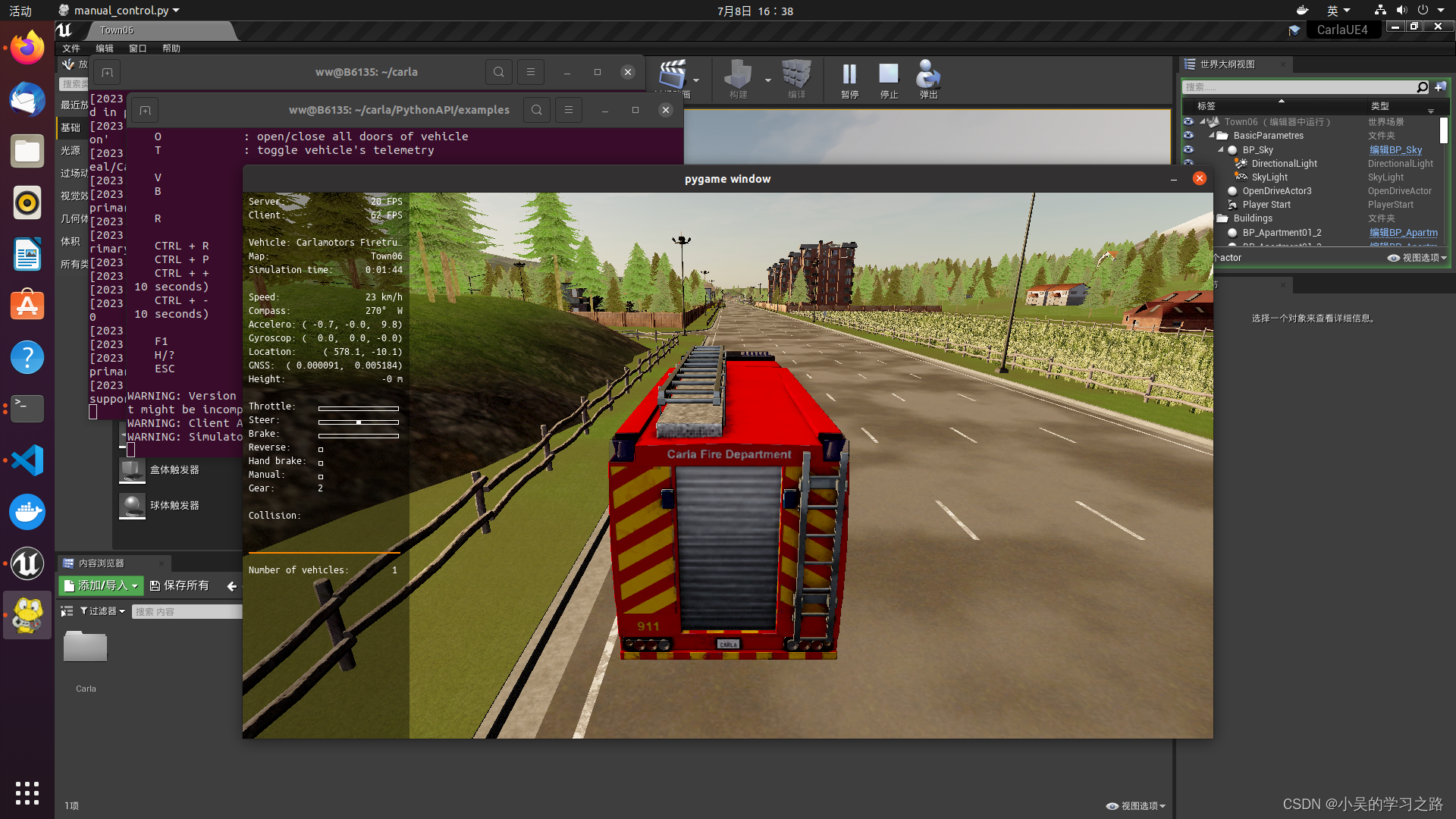1456x819 pixels.
Task: Open hamburger menu in ~/carla terminal
Action: click(531, 73)
